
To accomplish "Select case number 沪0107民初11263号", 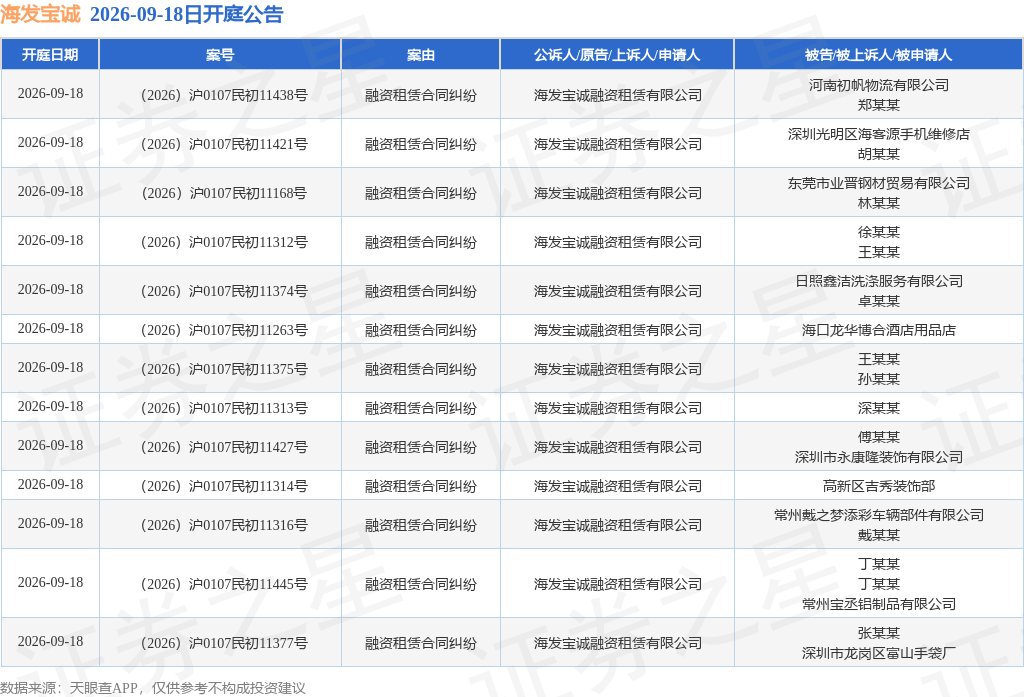I will click(x=224, y=330).
